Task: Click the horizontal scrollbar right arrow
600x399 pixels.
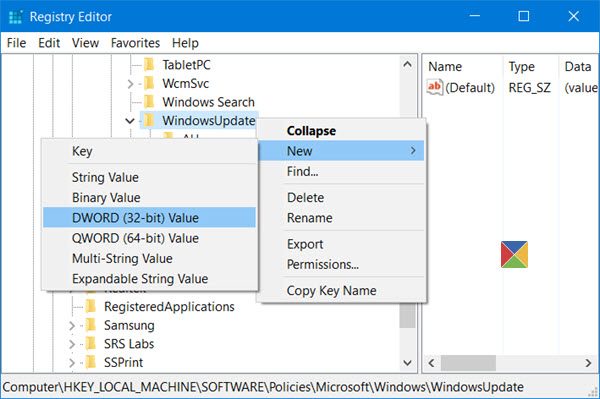Action: point(588,363)
